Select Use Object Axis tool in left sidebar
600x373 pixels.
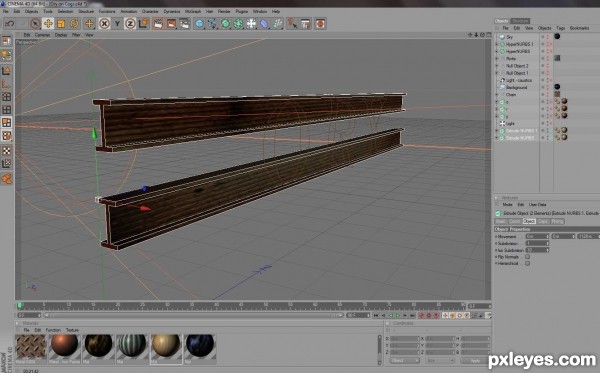click(x=7, y=83)
